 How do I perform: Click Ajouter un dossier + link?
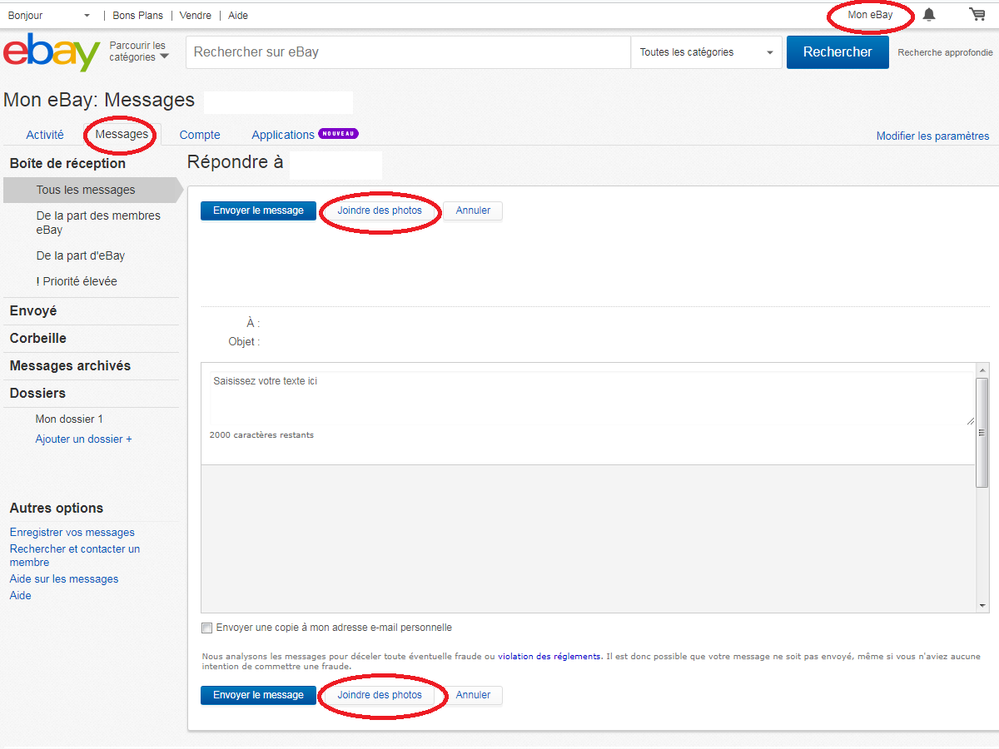tap(83, 439)
